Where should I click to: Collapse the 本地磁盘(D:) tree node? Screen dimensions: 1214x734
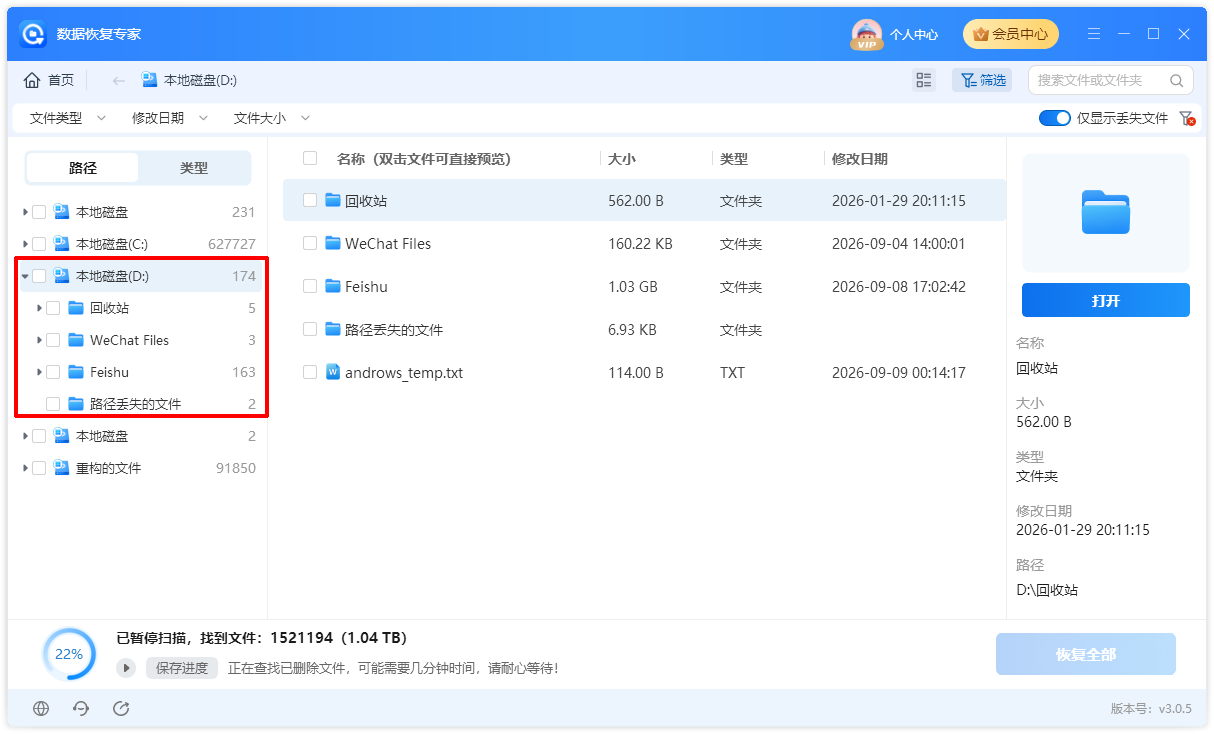(x=25, y=276)
